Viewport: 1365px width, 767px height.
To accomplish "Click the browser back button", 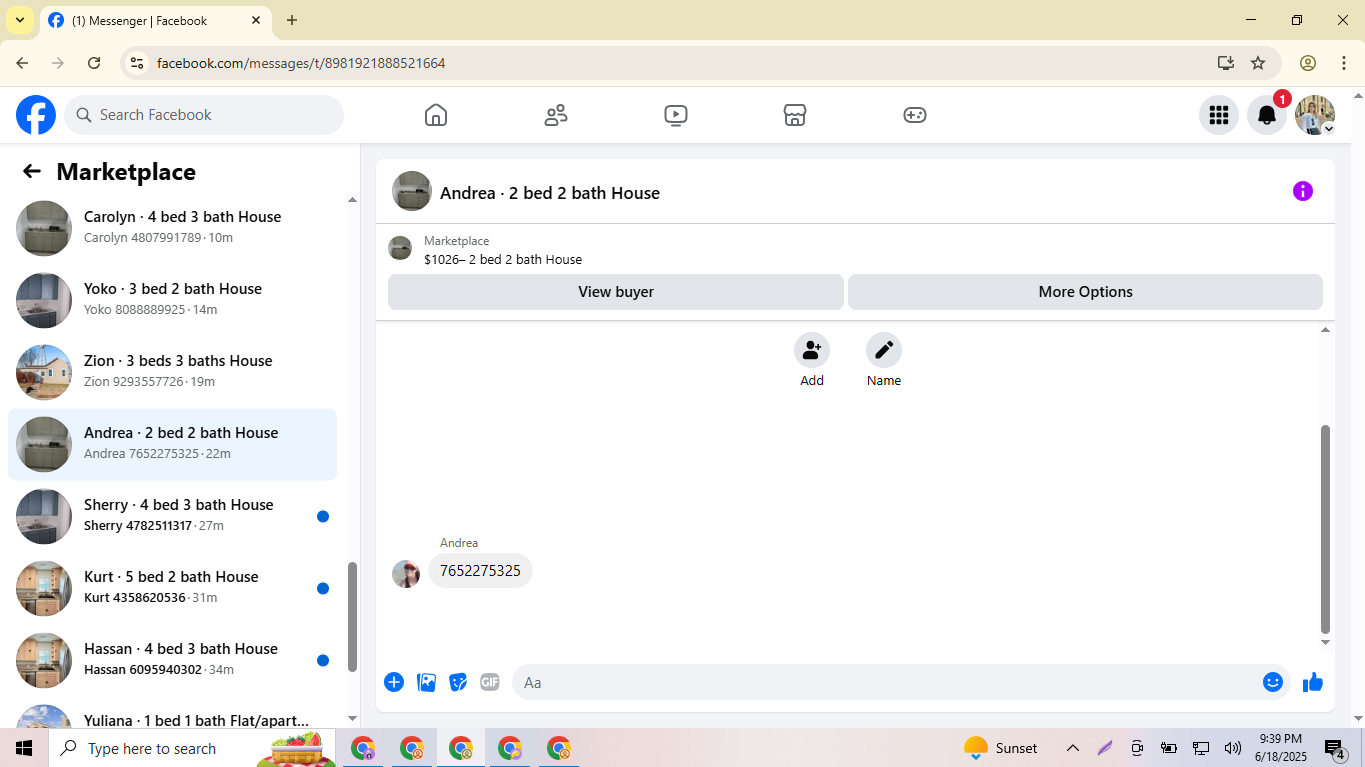I will [x=22, y=63].
